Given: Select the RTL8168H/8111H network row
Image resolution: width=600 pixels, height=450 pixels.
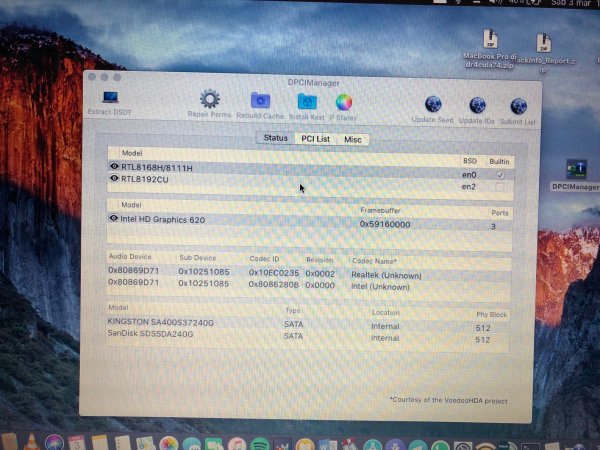Looking at the screenshot, I should click(310, 171).
